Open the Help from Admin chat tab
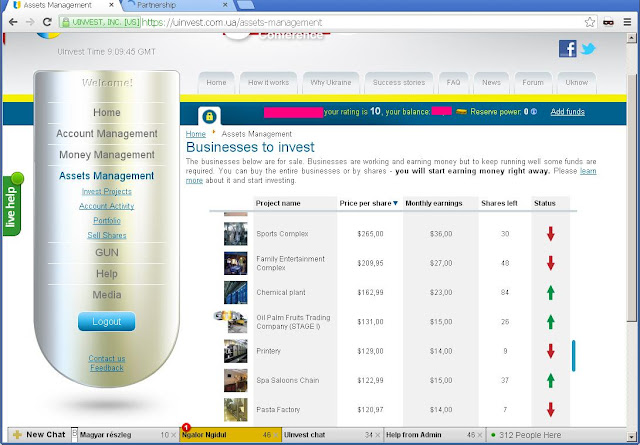The height and width of the screenshot is (445, 640). pos(435,435)
